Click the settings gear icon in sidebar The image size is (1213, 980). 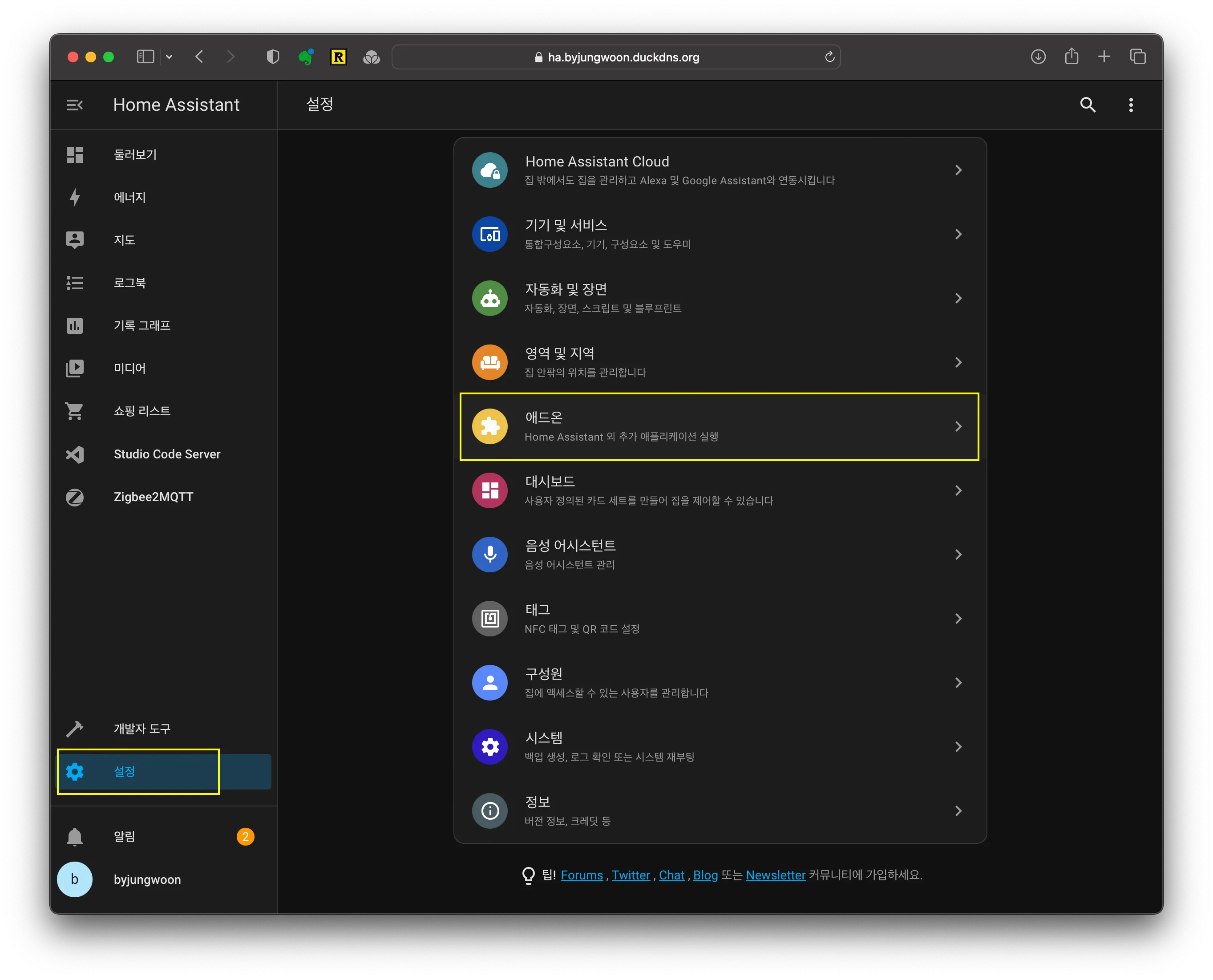[74, 772]
